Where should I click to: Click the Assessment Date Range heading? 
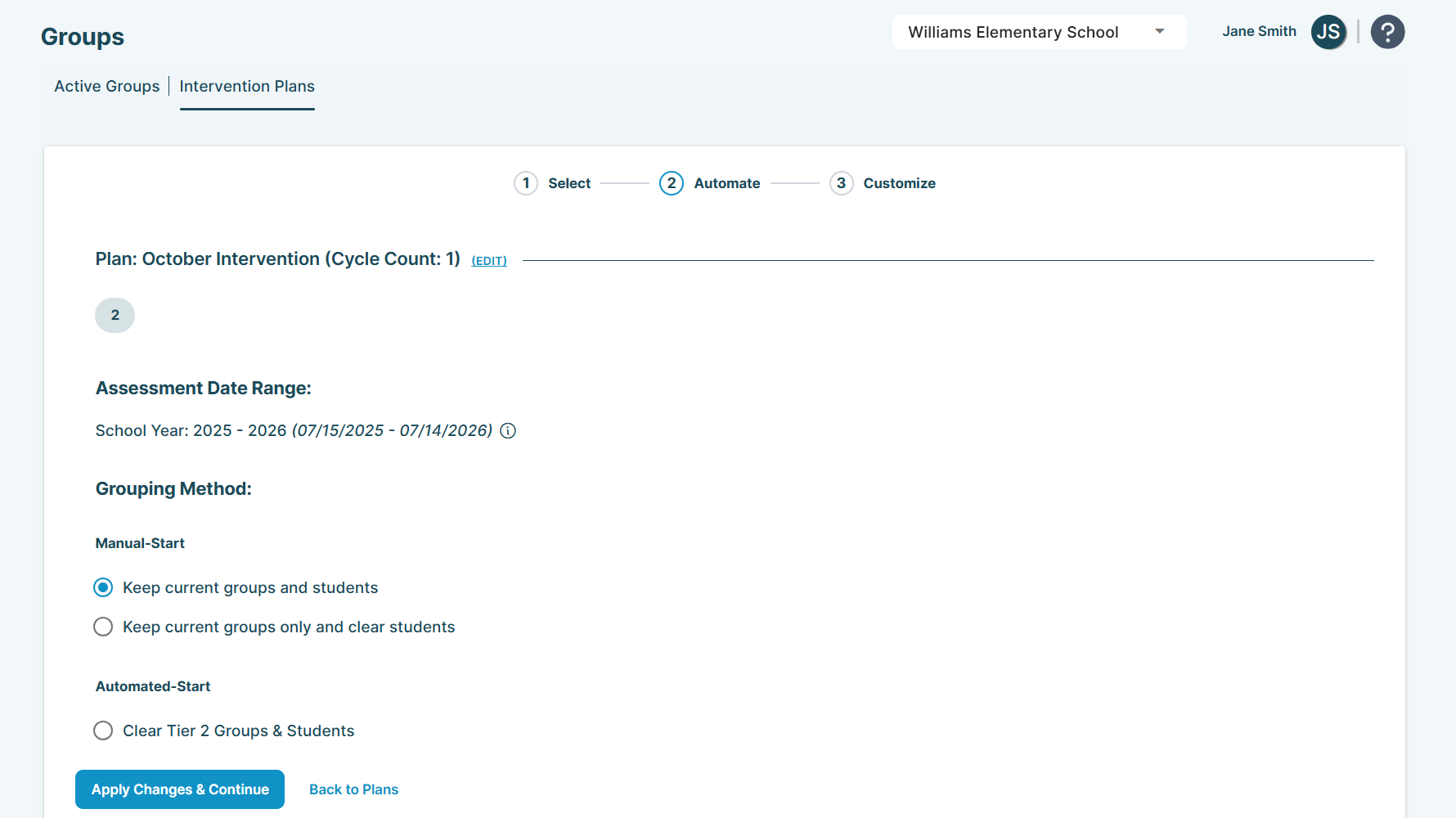click(x=204, y=388)
